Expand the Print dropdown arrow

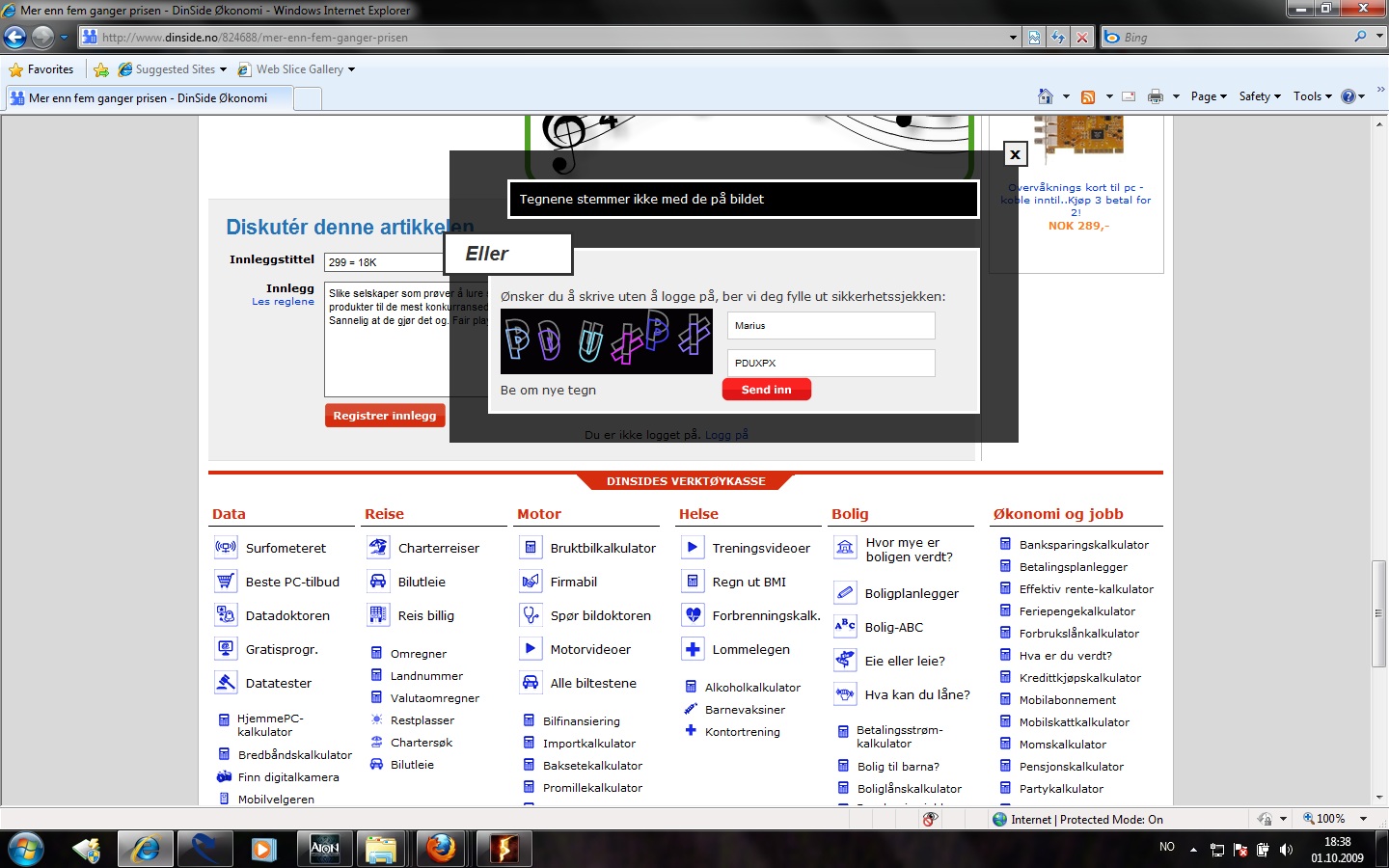pyautogui.click(x=1176, y=96)
